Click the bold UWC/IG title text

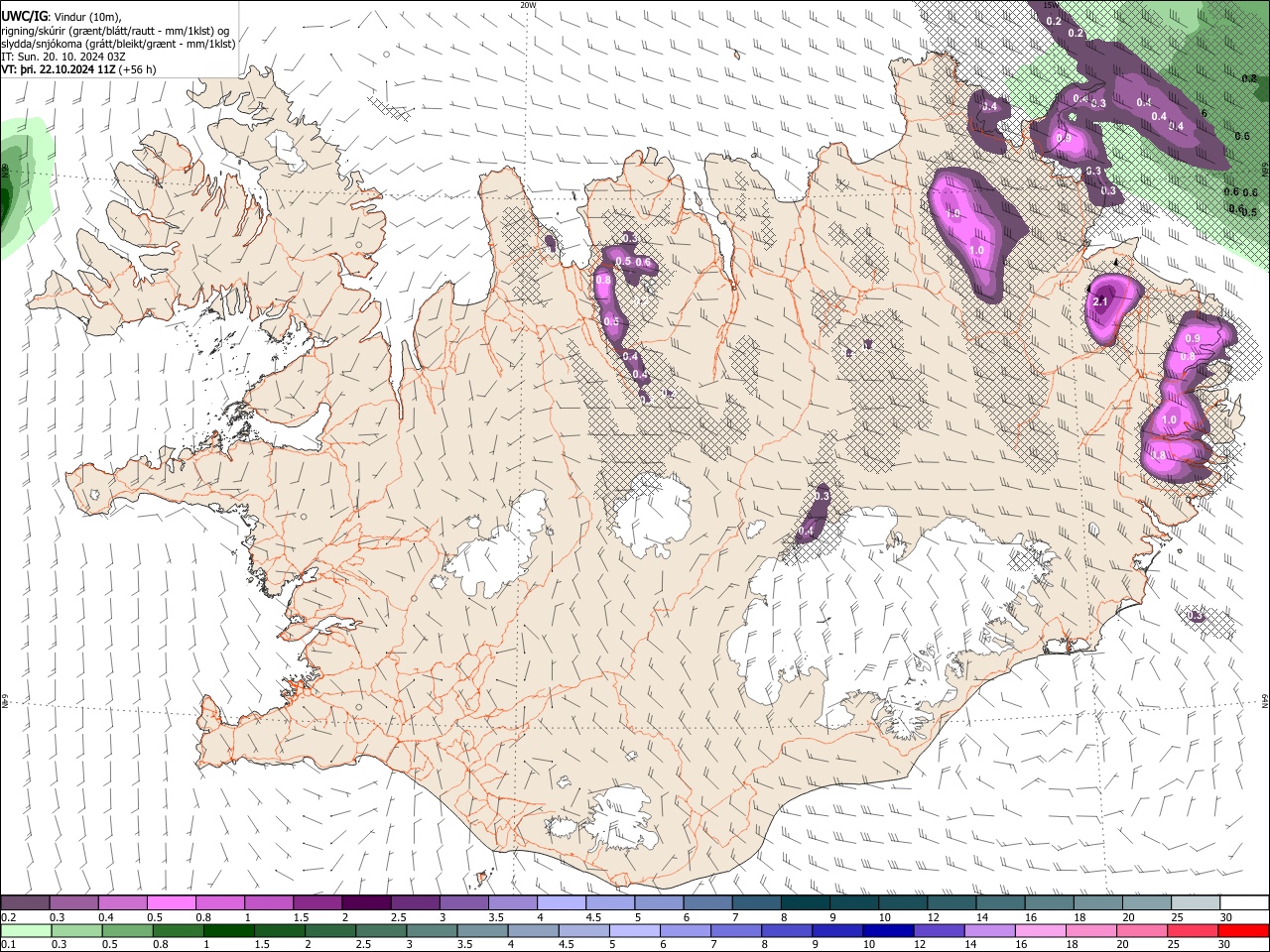[x=24, y=17]
